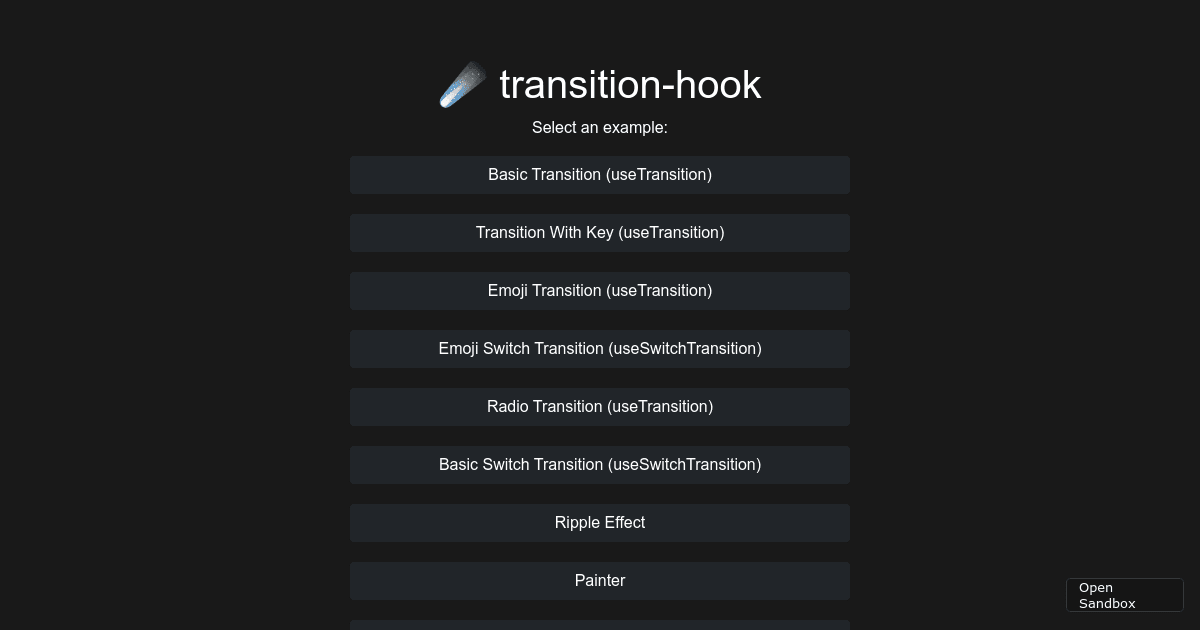This screenshot has width=1200, height=630.
Task: Click the Select an example label
Action: (600, 127)
